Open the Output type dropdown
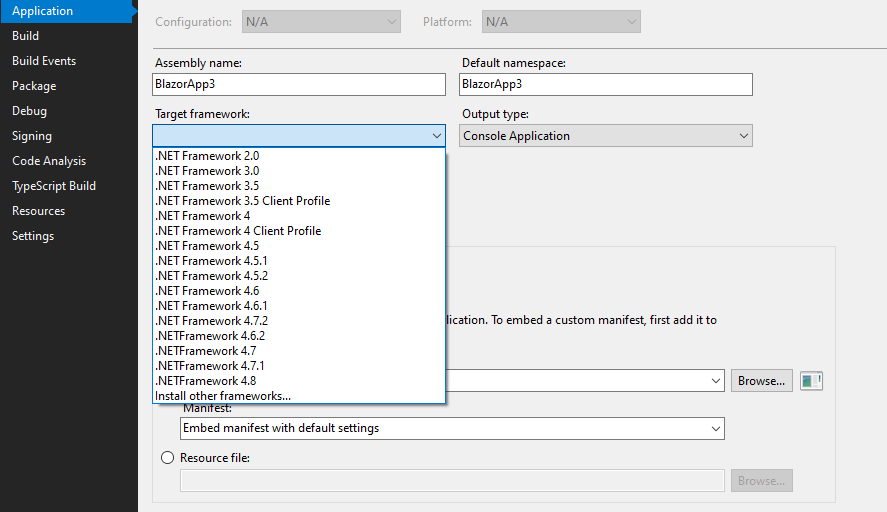Screen dimensions: 887x512 point(606,136)
